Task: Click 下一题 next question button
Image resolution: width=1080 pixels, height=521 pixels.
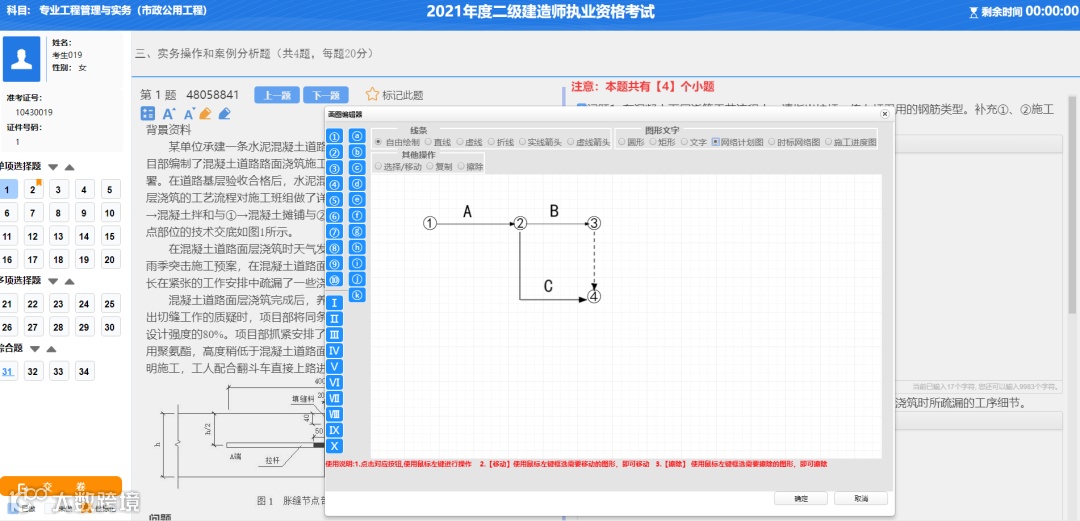Action: (x=326, y=95)
